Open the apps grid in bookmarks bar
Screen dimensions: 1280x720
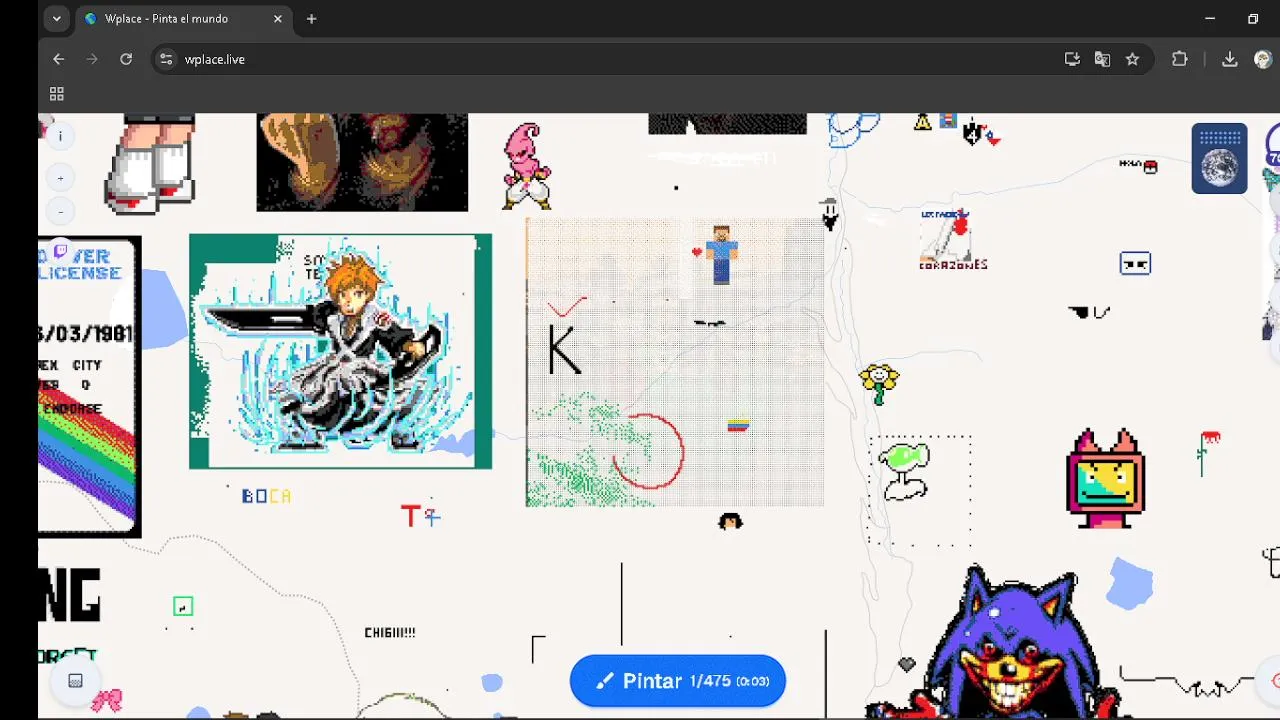pyautogui.click(x=57, y=94)
